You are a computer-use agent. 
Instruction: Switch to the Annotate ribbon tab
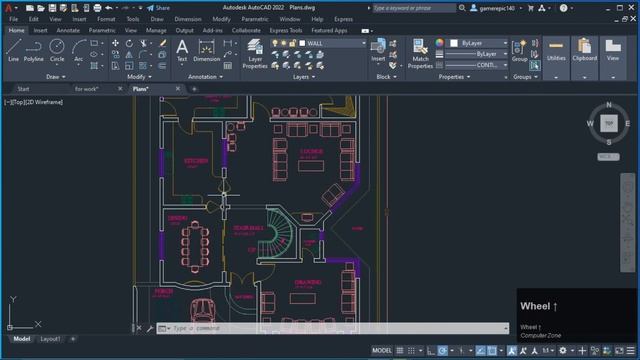68,30
